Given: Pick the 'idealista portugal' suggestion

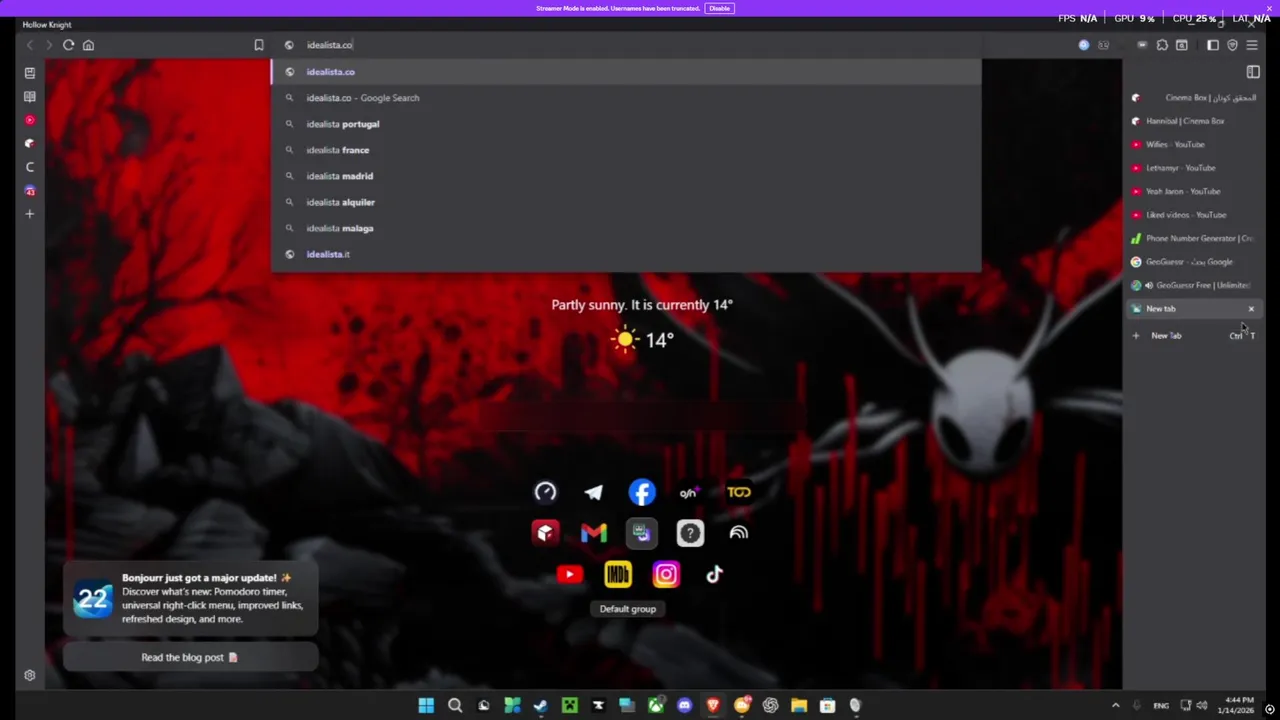Looking at the screenshot, I should pos(626,124).
